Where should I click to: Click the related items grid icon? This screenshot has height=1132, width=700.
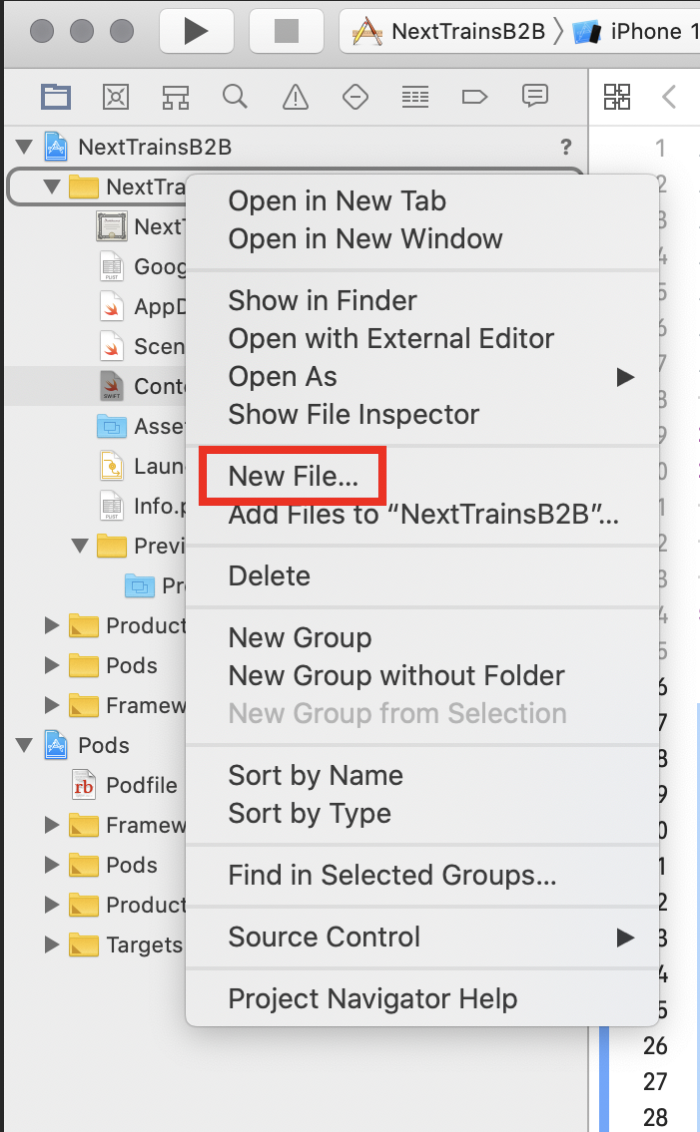(617, 96)
